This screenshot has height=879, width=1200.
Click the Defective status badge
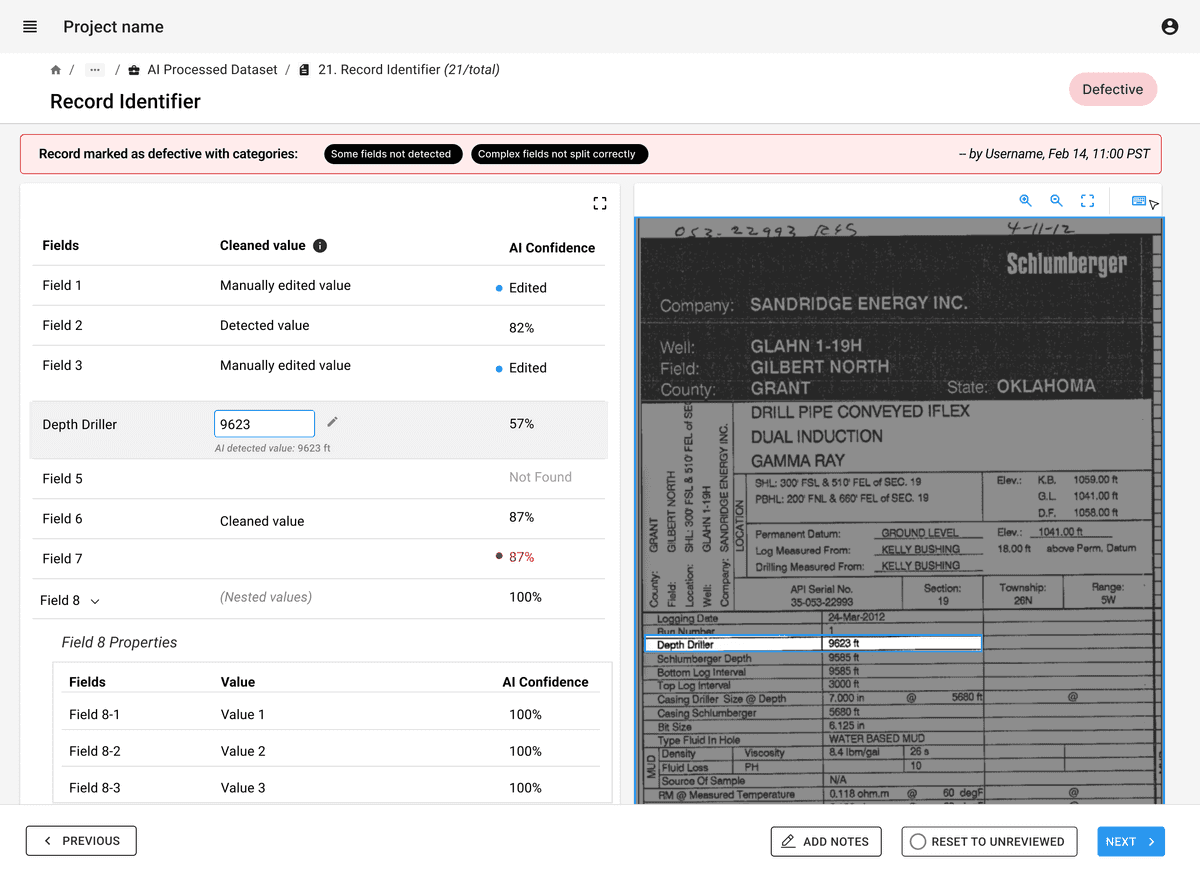1113,89
